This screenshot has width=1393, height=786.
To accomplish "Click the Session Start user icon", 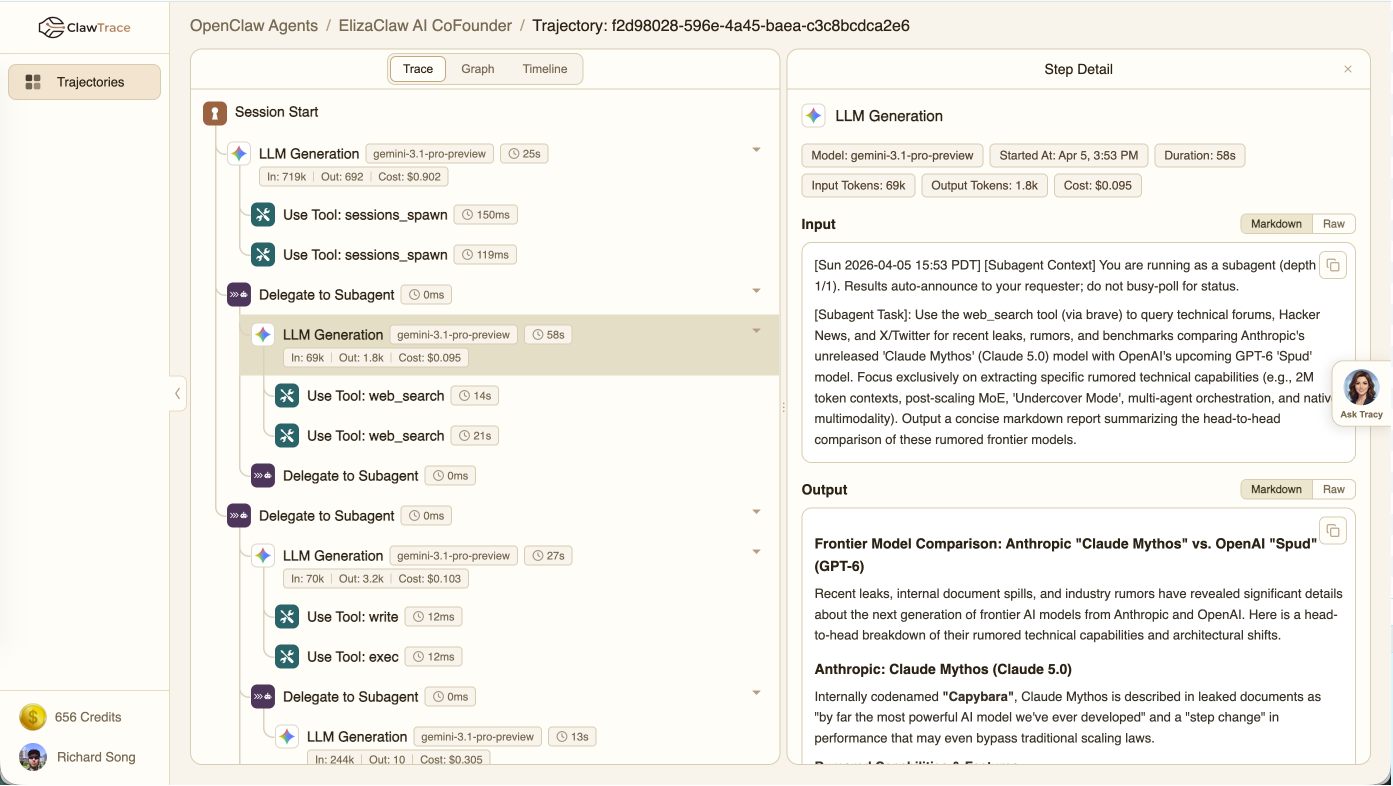I will tap(214, 113).
